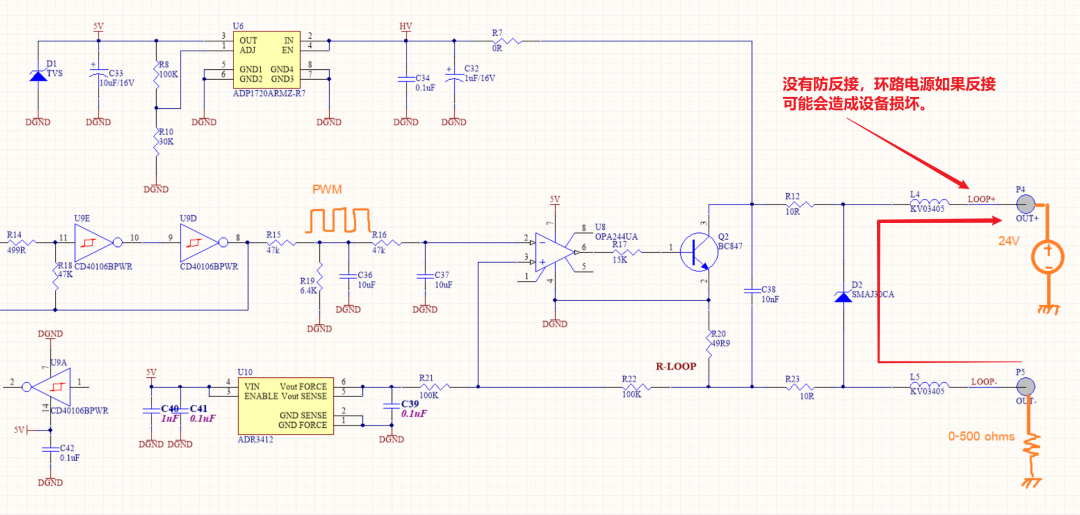Click resistor R8 100K
The image size is (1080, 515).
(157, 76)
